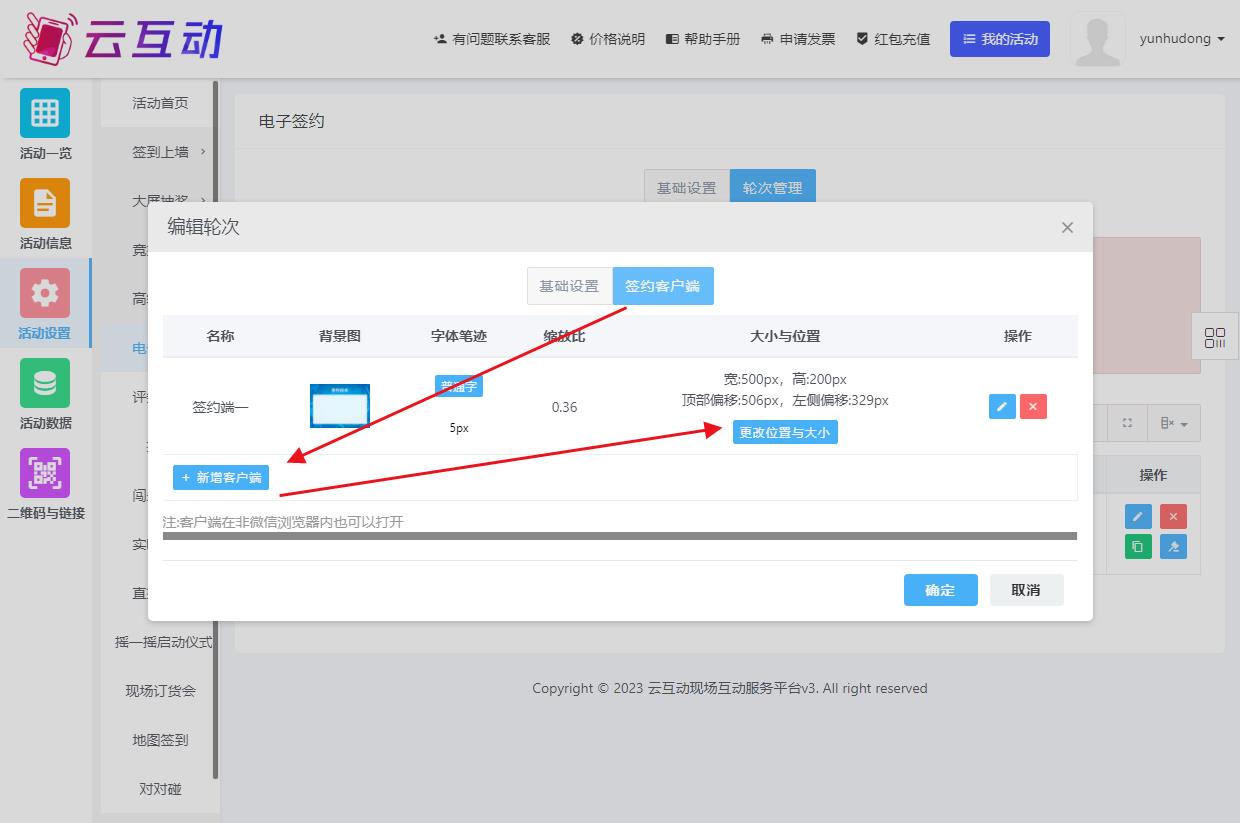This screenshot has height=823, width=1240.
Task: Open the 活动信息 sidebar icon
Action: tap(45, 203)
